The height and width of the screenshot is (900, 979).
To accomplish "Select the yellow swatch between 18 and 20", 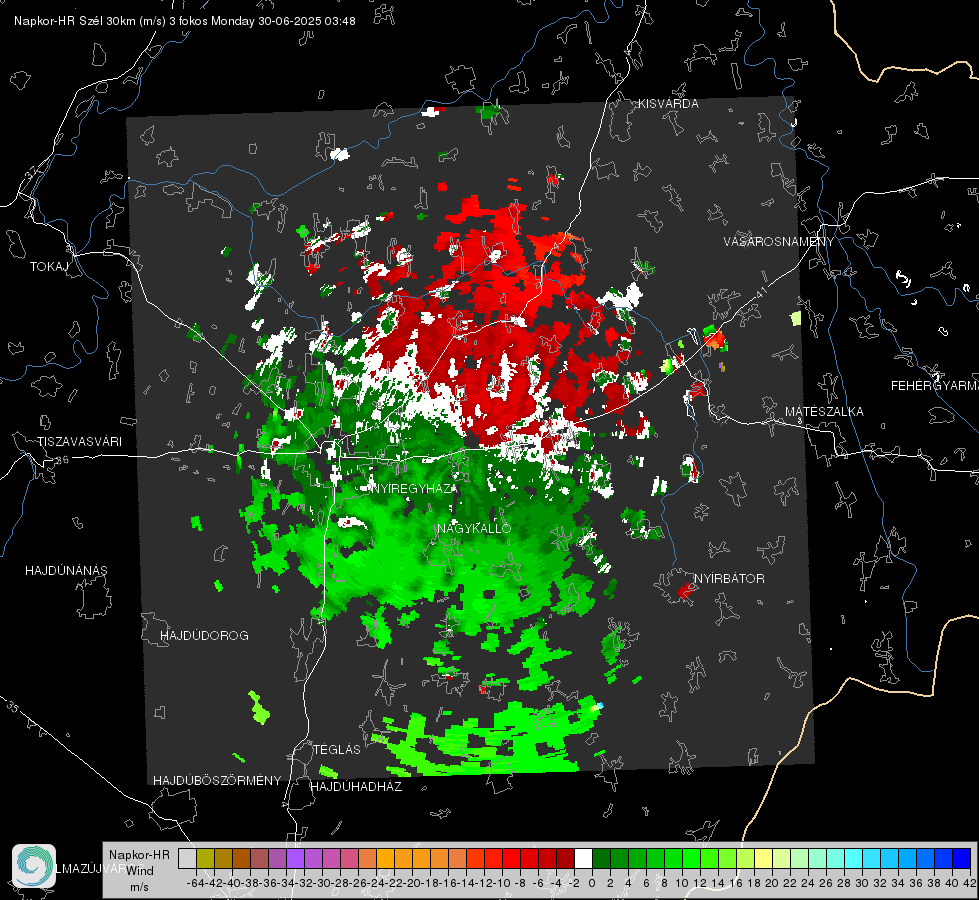I will point(764,858).
